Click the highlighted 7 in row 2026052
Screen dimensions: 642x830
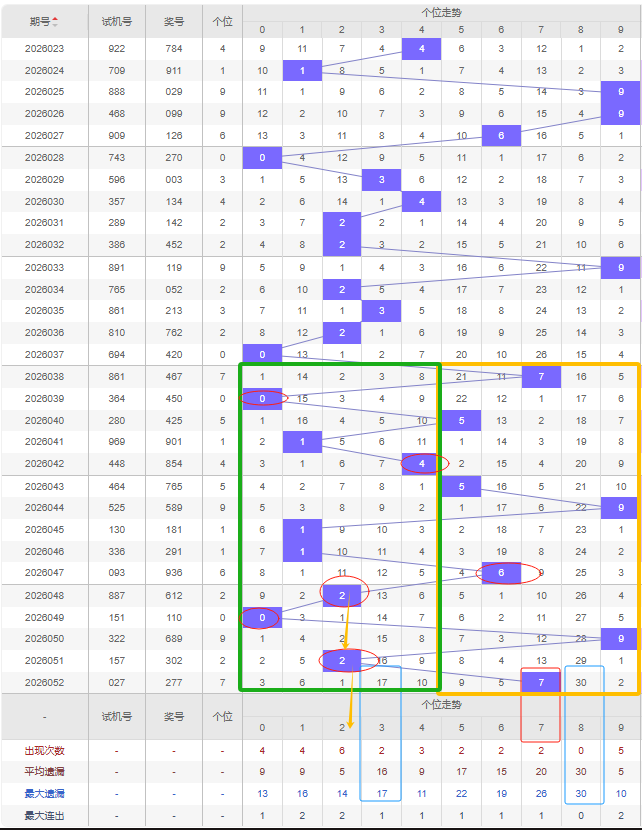(x=541, y=682)
